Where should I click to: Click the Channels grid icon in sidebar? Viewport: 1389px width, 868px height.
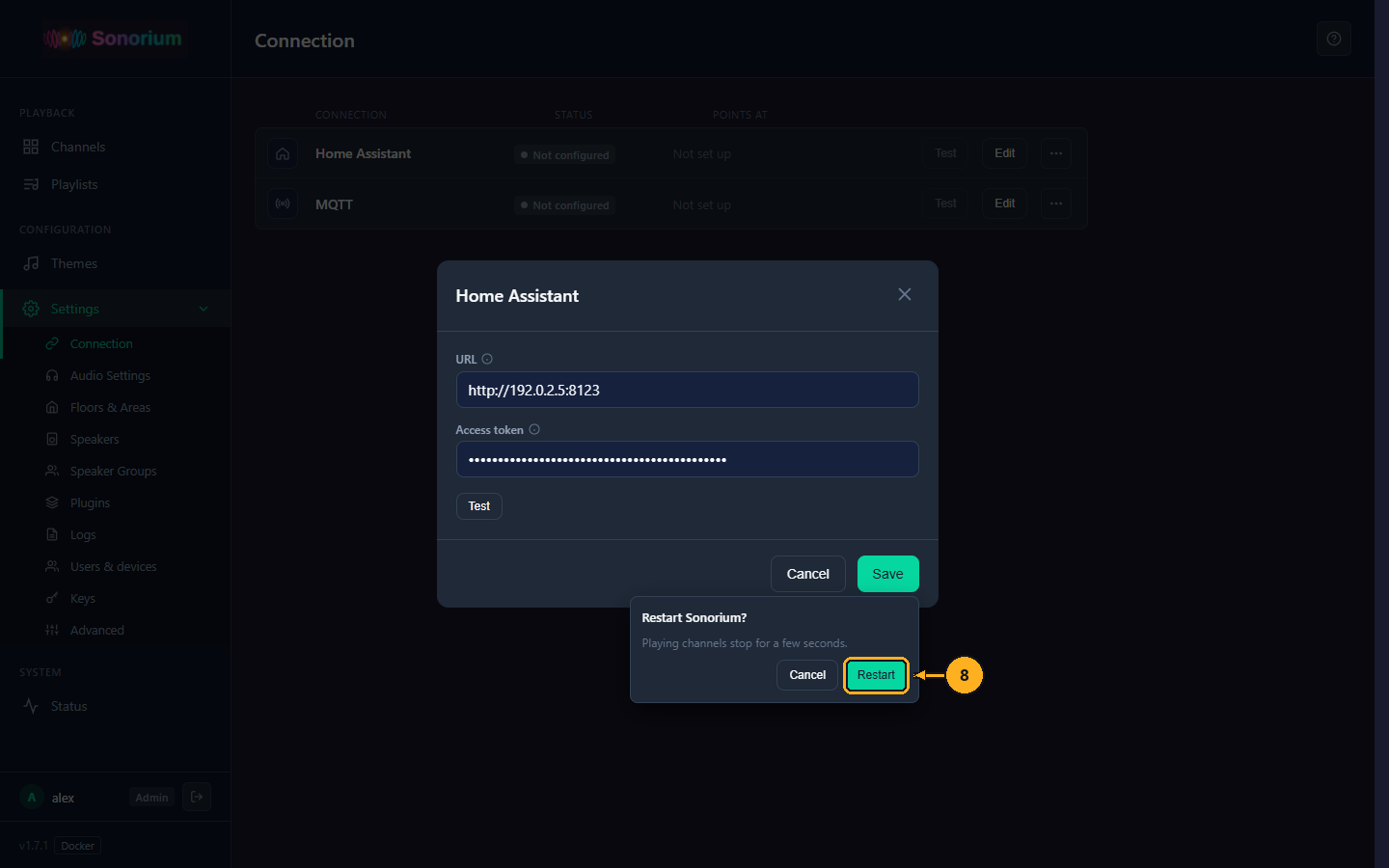[31, 147]
